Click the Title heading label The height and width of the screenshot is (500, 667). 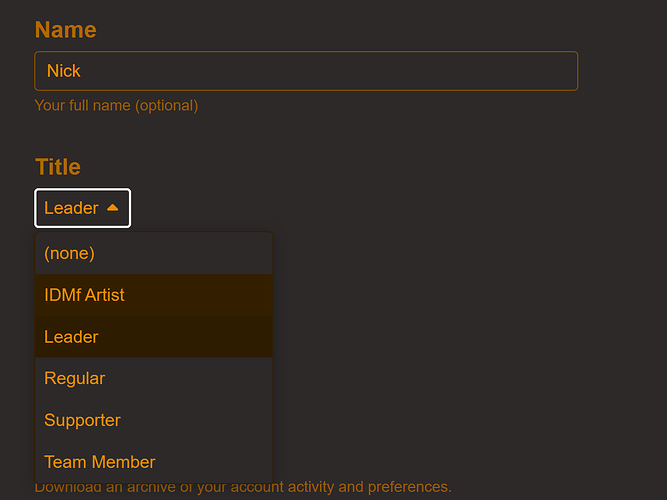(58, 167)
